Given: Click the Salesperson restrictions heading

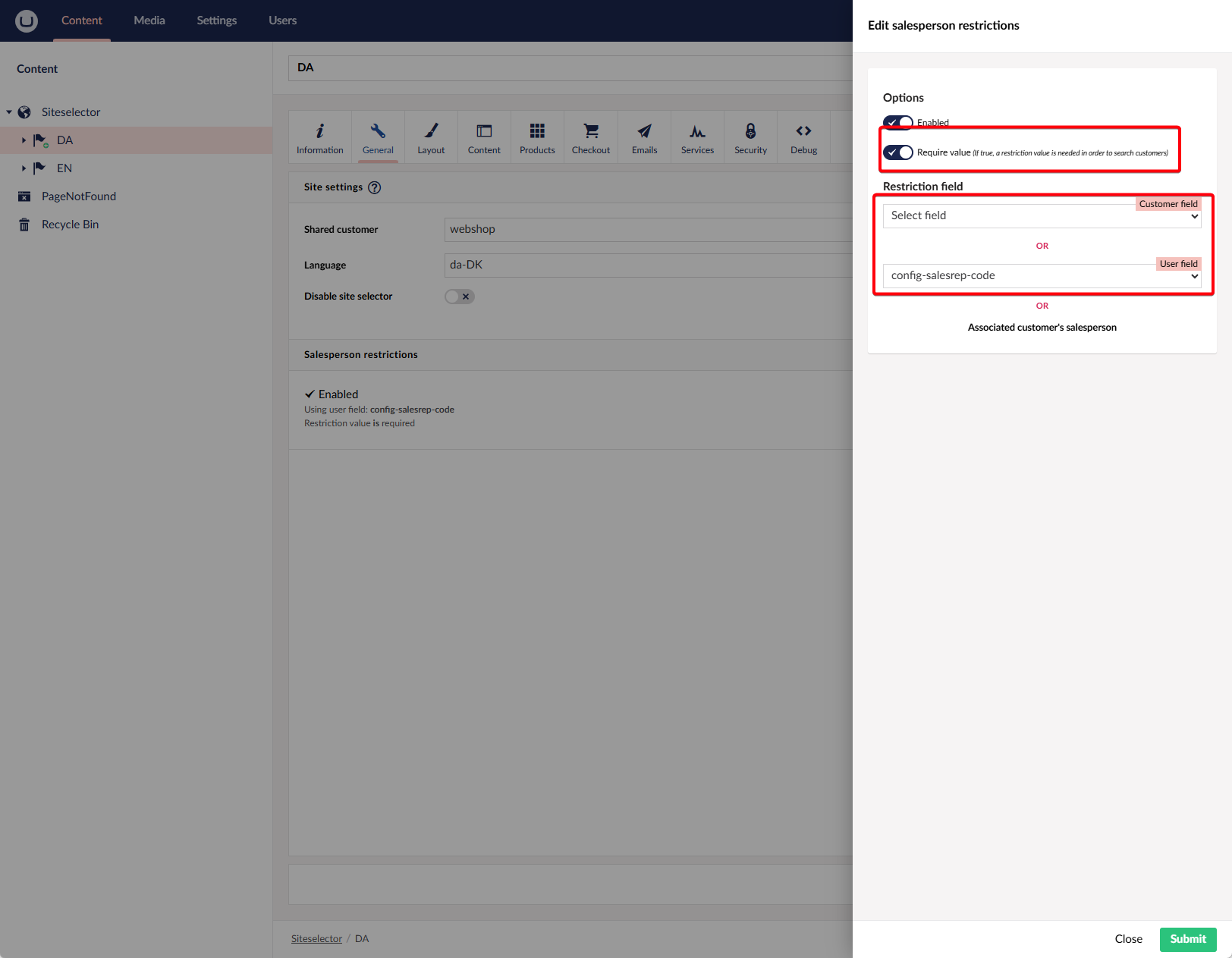Looking at the screenshot, I should point(361,355).
